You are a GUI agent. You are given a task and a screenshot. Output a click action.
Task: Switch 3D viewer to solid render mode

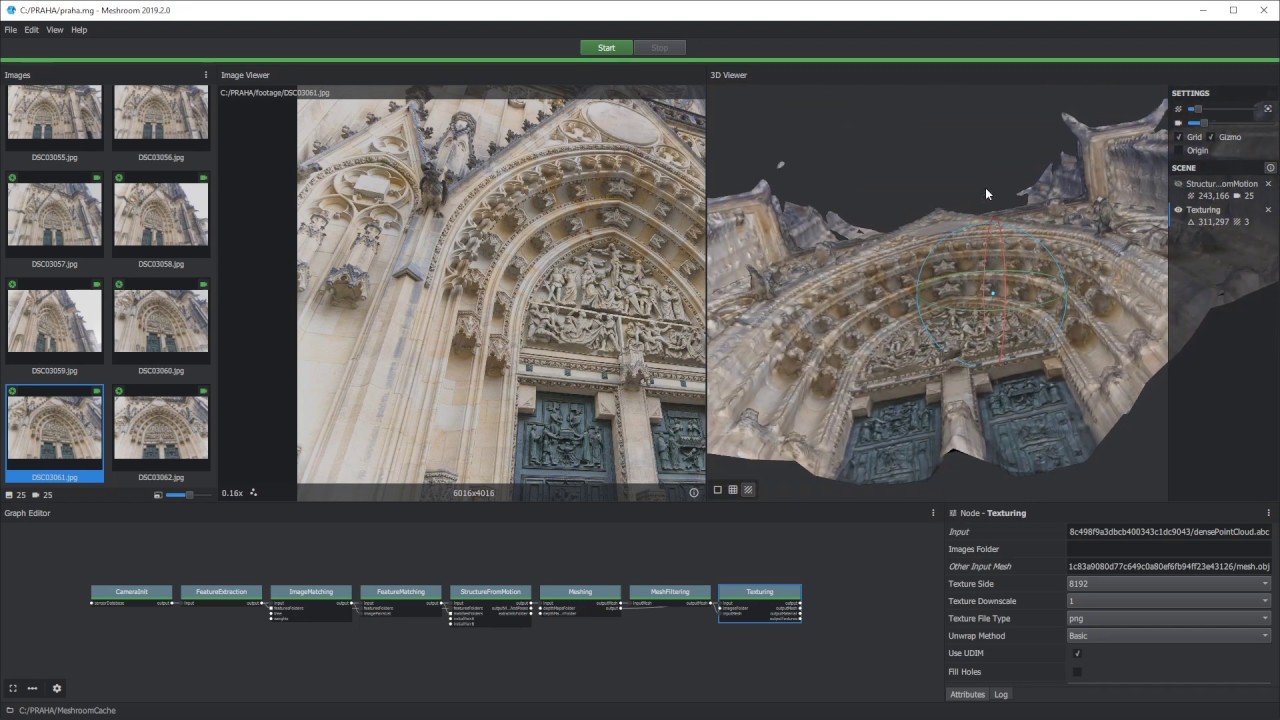(717, 490)
